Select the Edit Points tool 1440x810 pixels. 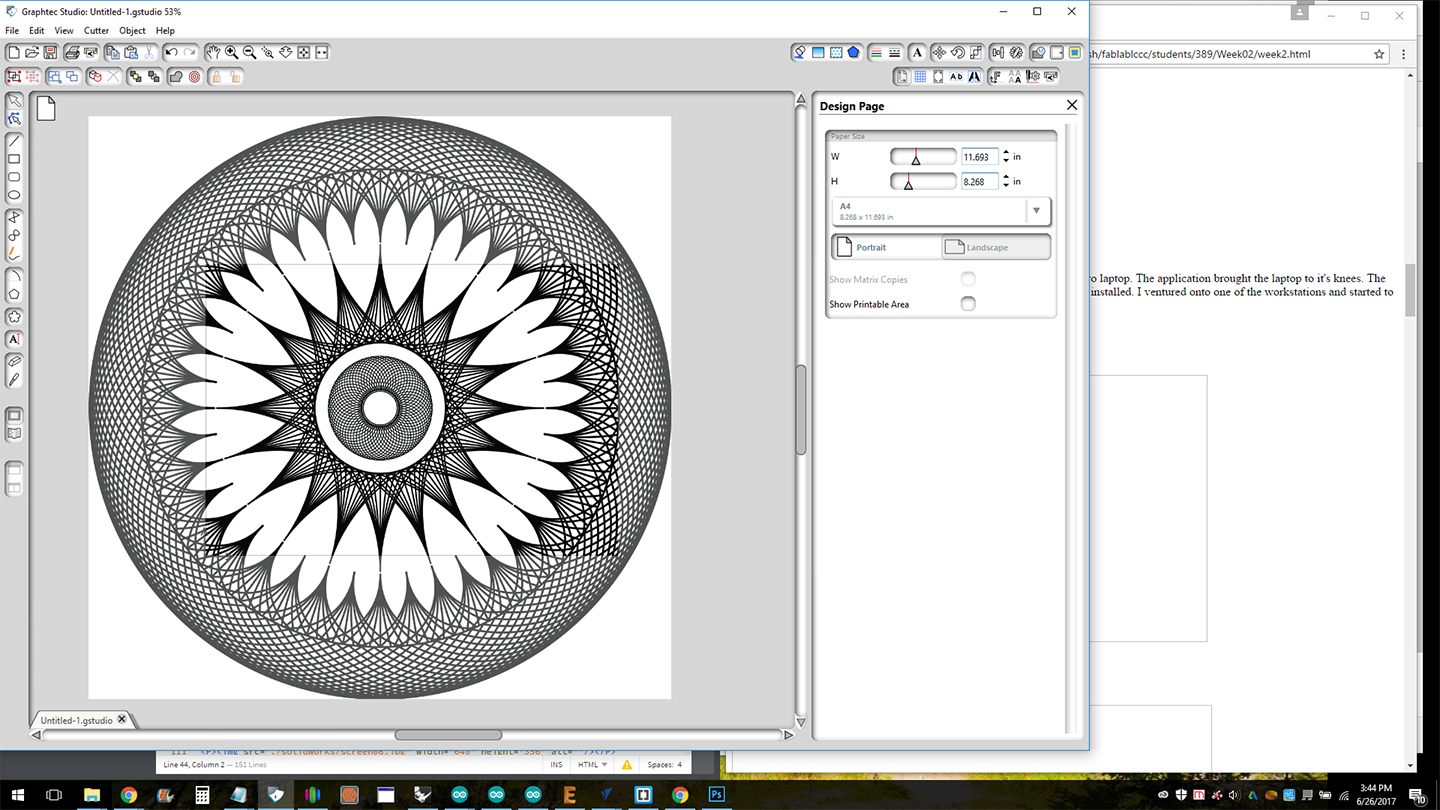click(x=14, y=119)
